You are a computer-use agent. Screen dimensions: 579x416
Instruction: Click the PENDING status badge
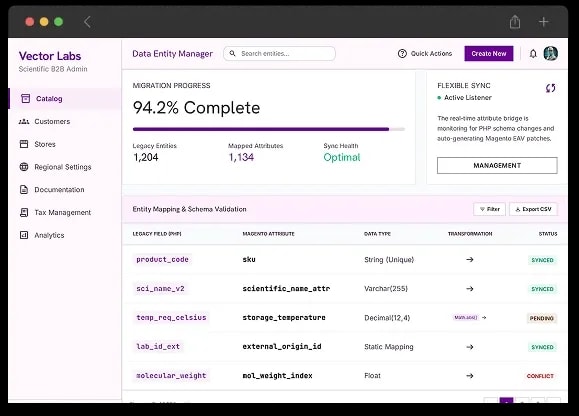[542, 318]
